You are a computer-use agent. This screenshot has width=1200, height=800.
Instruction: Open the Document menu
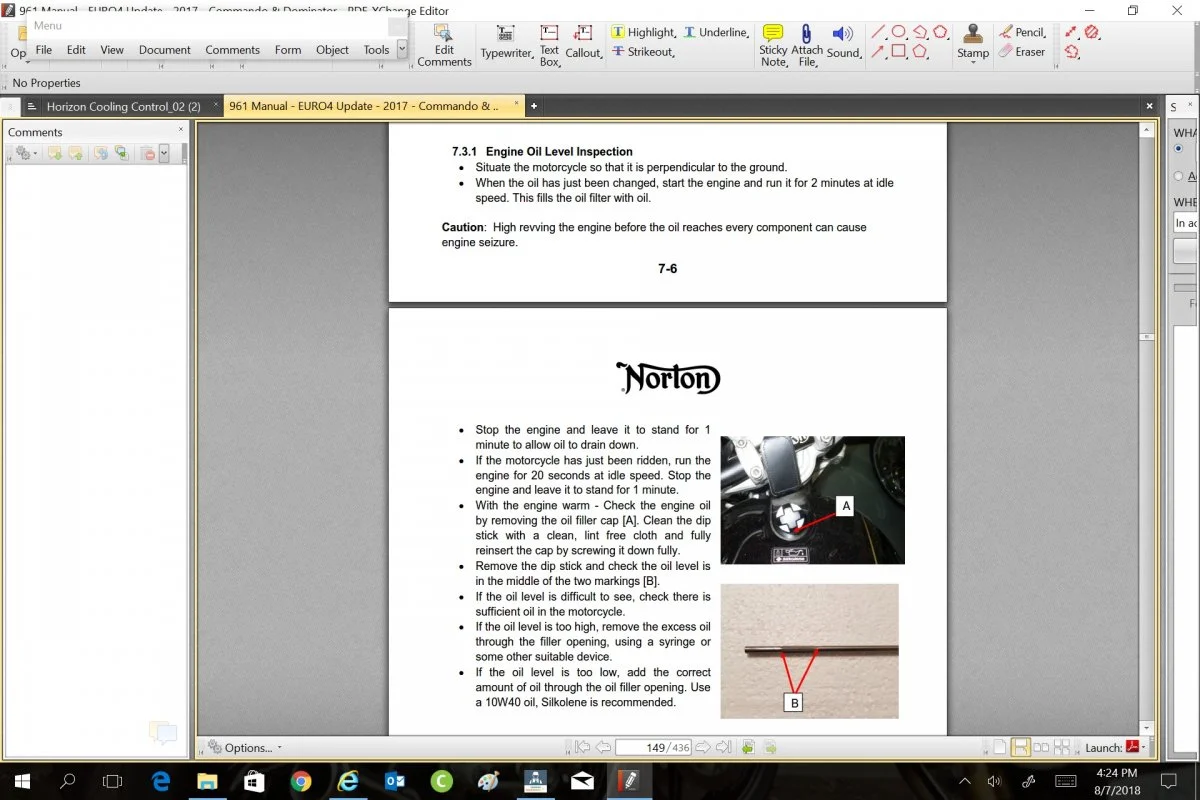[x=164, y=50]
